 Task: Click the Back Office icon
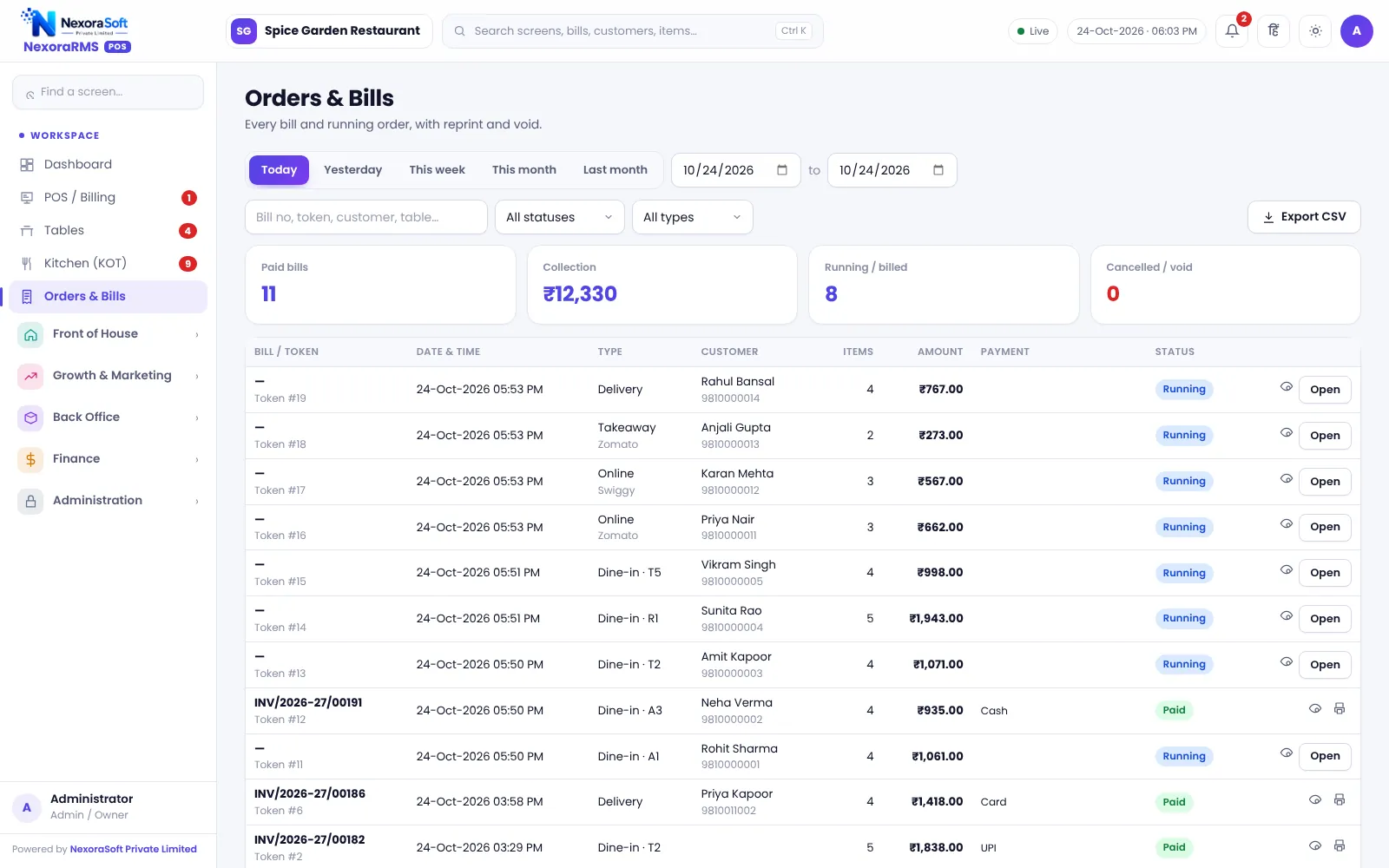pos(30,418)
